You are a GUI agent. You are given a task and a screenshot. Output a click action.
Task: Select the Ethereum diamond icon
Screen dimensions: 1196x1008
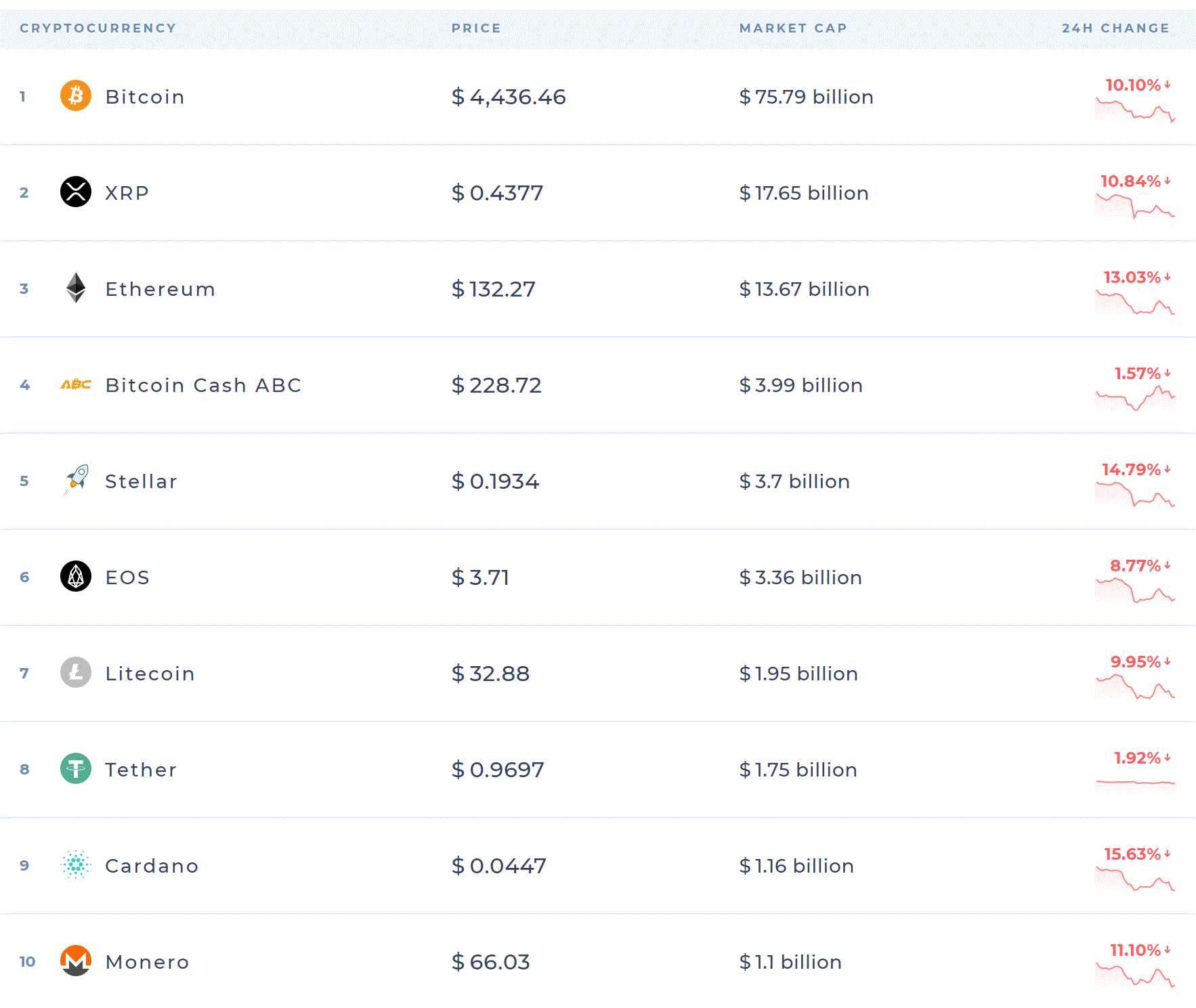(76, 288)
